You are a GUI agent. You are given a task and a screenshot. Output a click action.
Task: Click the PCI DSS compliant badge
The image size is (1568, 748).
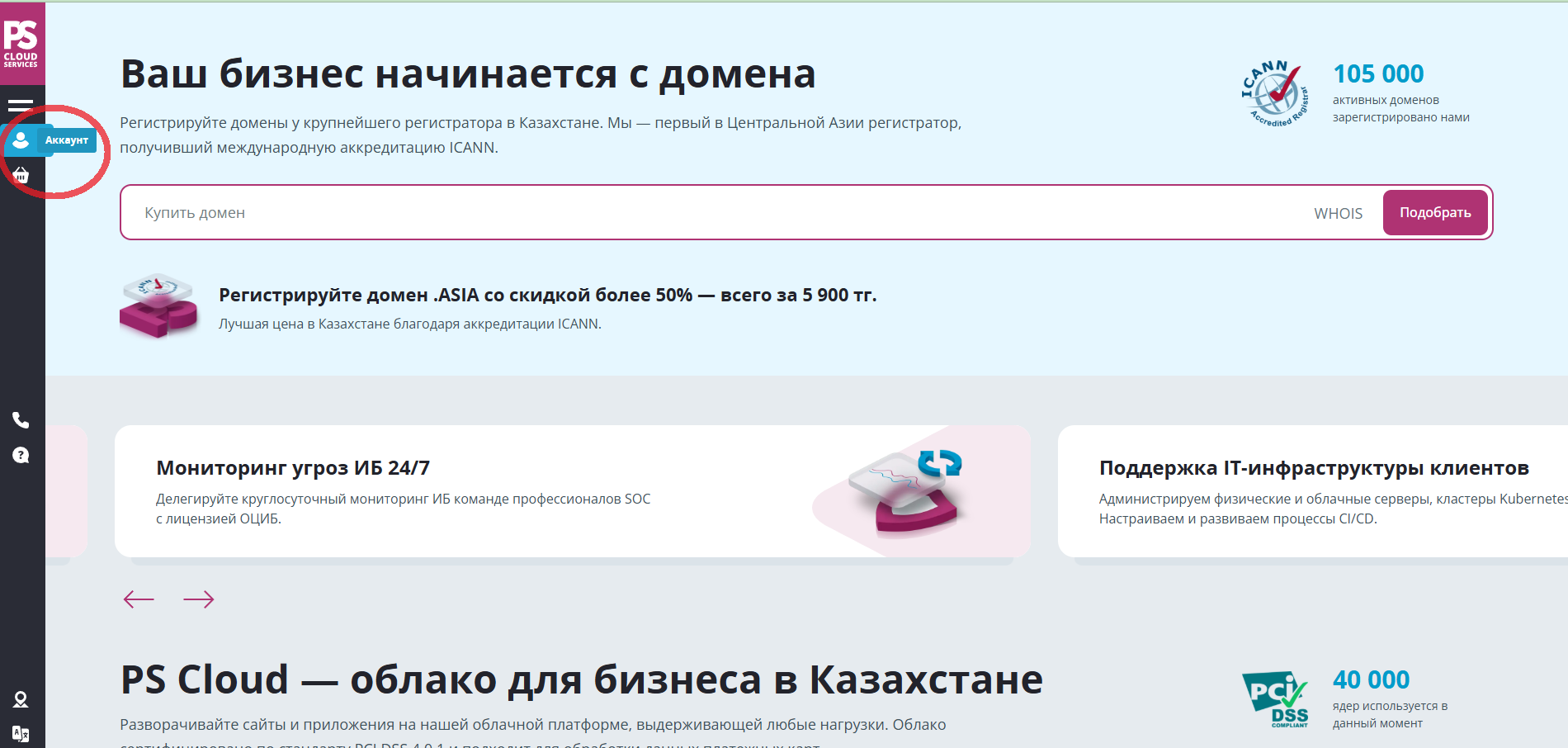coord(1275,699)
